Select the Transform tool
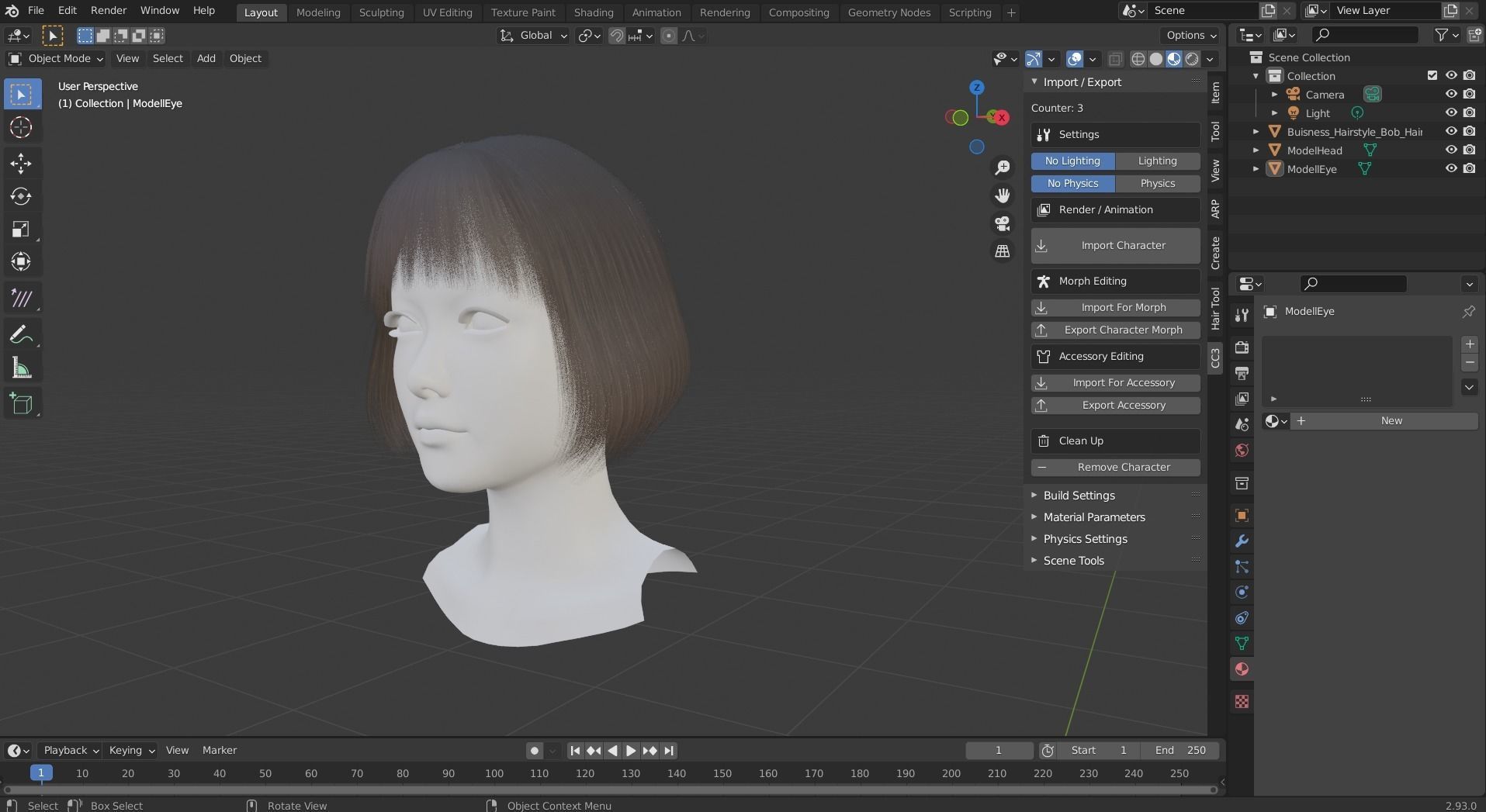The width and height of the screenshot is (1486, 812). (x=21, y=262)
